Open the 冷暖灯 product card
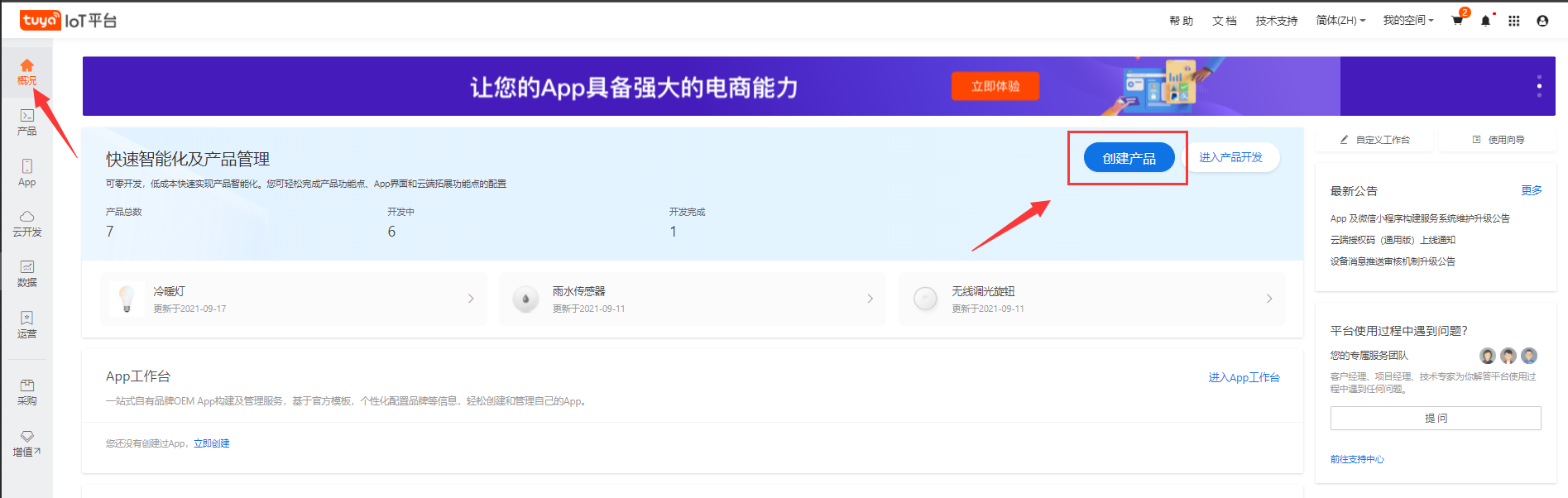 pos(293,299)
